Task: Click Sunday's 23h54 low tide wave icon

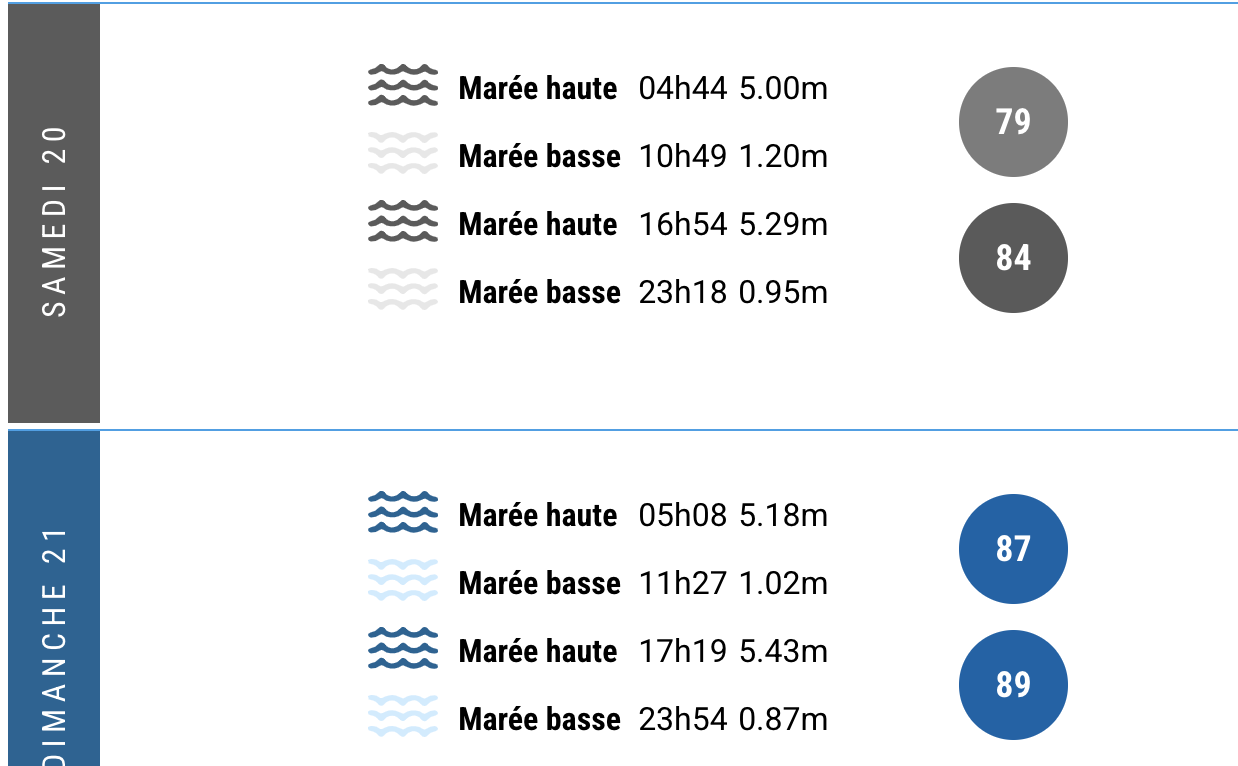Action: click(403, 717)
